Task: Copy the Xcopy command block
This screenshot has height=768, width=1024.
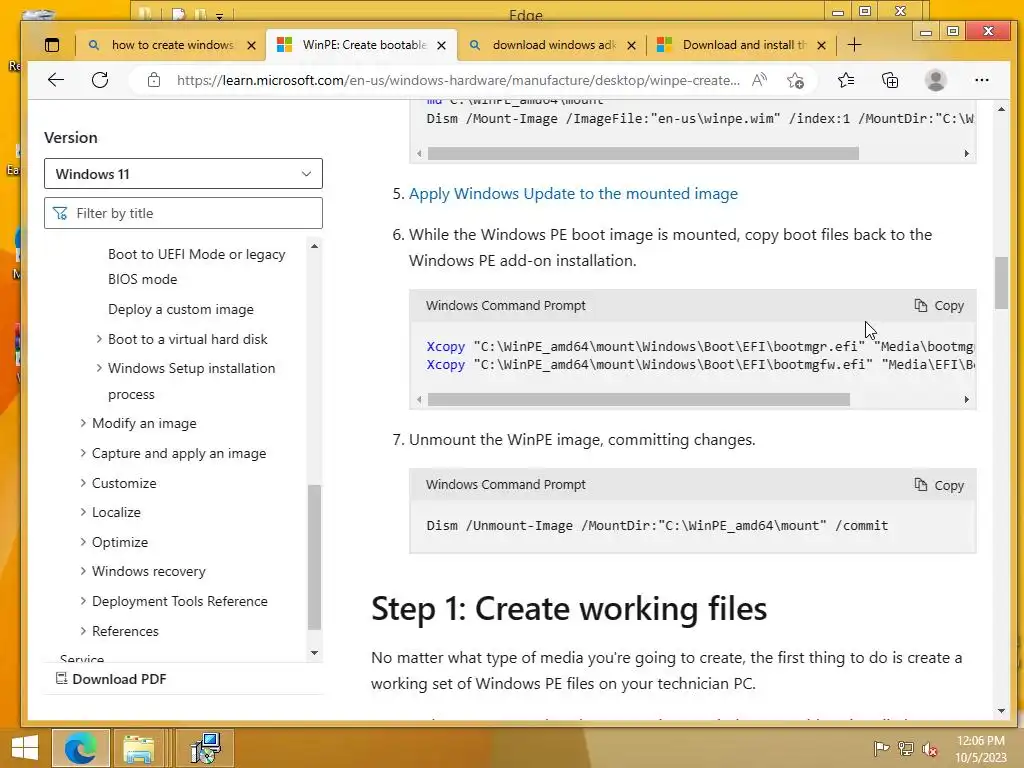Action: pos(940,306)
